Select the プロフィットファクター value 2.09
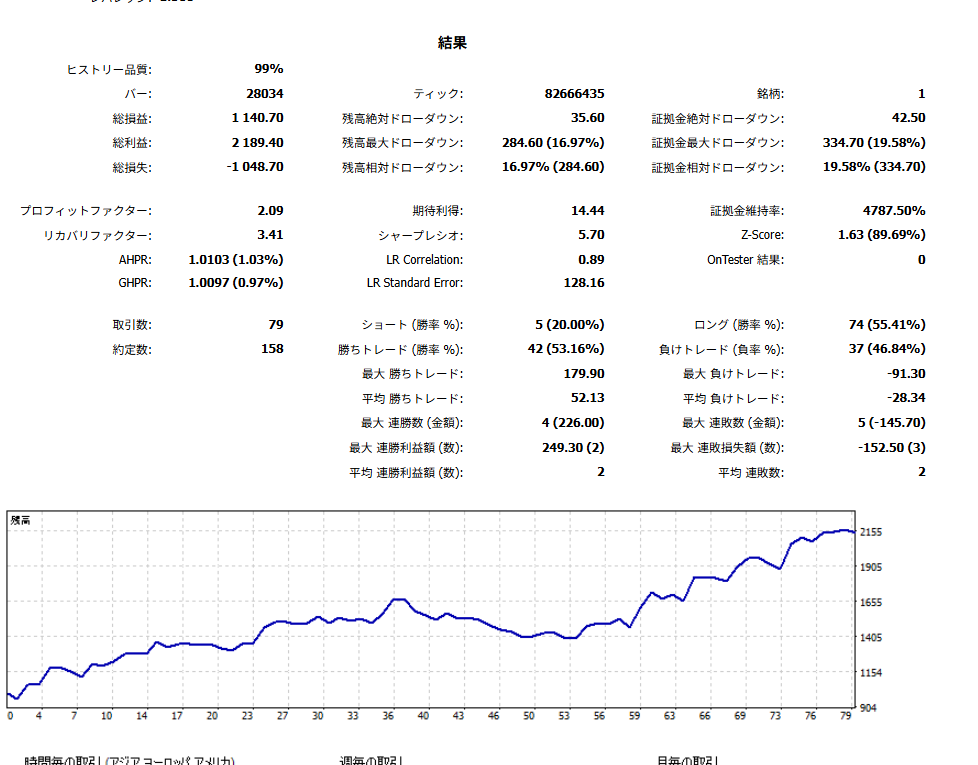This screenshot has height=765, width=978. pyautogui.click(x=270, y=211)
